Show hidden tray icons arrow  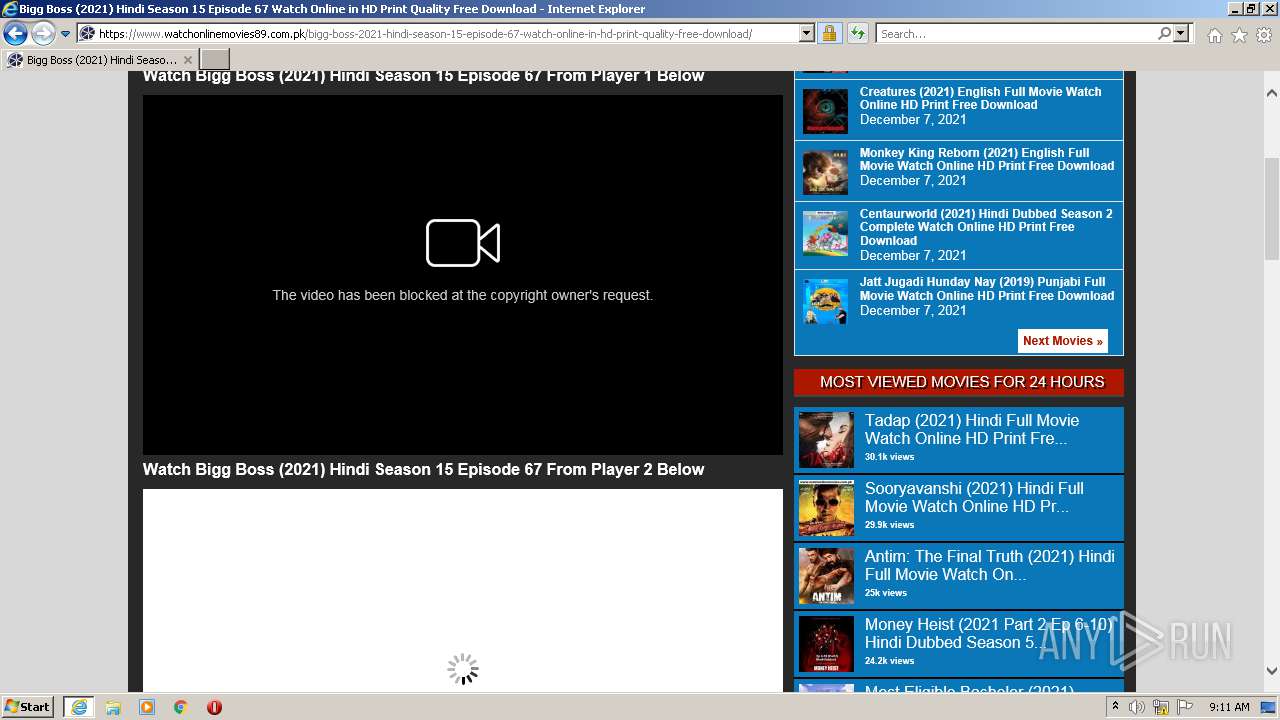pyautogui.click(x=1115, y=707)
